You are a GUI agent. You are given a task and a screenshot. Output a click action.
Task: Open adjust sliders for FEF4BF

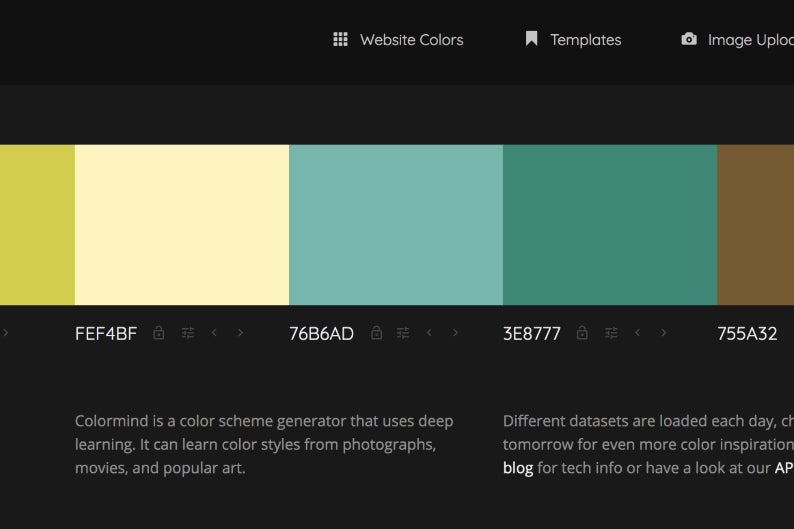click(x=188, y=333)
